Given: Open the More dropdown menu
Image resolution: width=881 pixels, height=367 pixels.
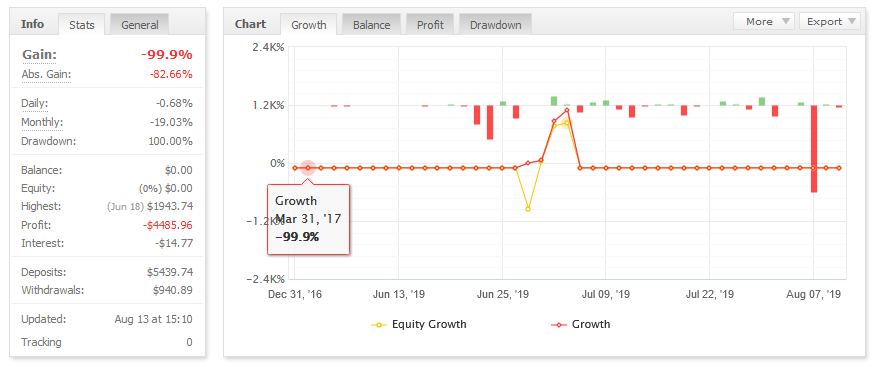Looking at the screenshot, I should pyautogui.click(x=764, y=21).
